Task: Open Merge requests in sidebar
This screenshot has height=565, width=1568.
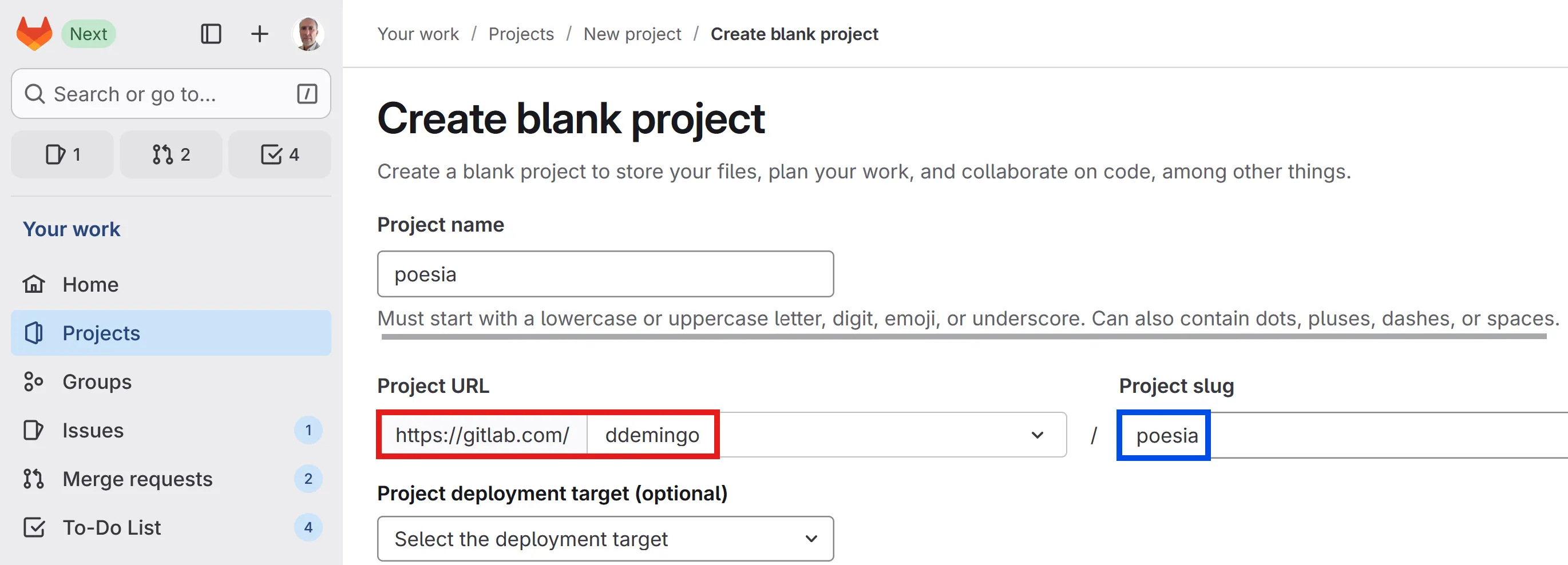Action: (137, 479)
